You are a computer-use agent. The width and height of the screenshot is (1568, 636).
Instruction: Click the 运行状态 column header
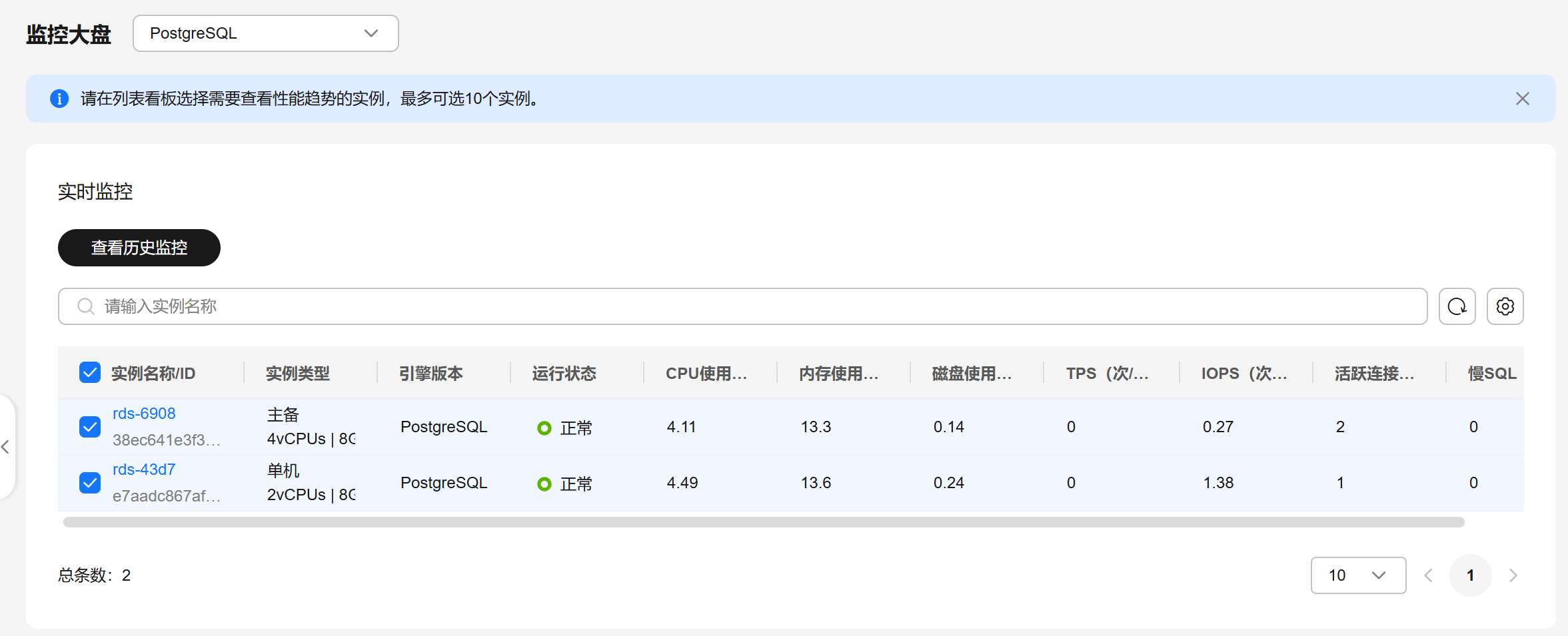pyautogui.click(x=564, y=374)
